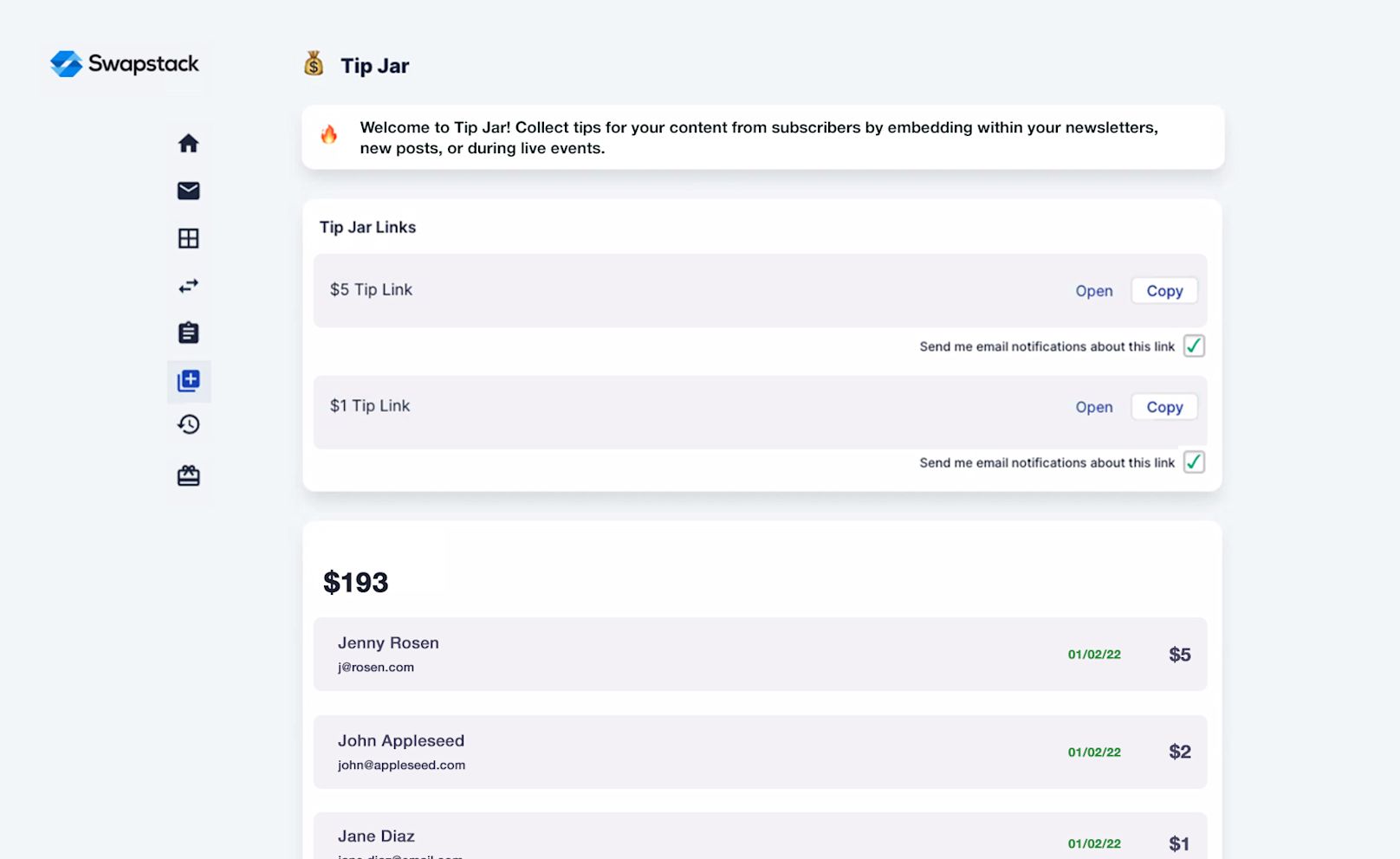Click the swap arrows icon
This screenshot has height=859, width=1400.
click(188, 285)
